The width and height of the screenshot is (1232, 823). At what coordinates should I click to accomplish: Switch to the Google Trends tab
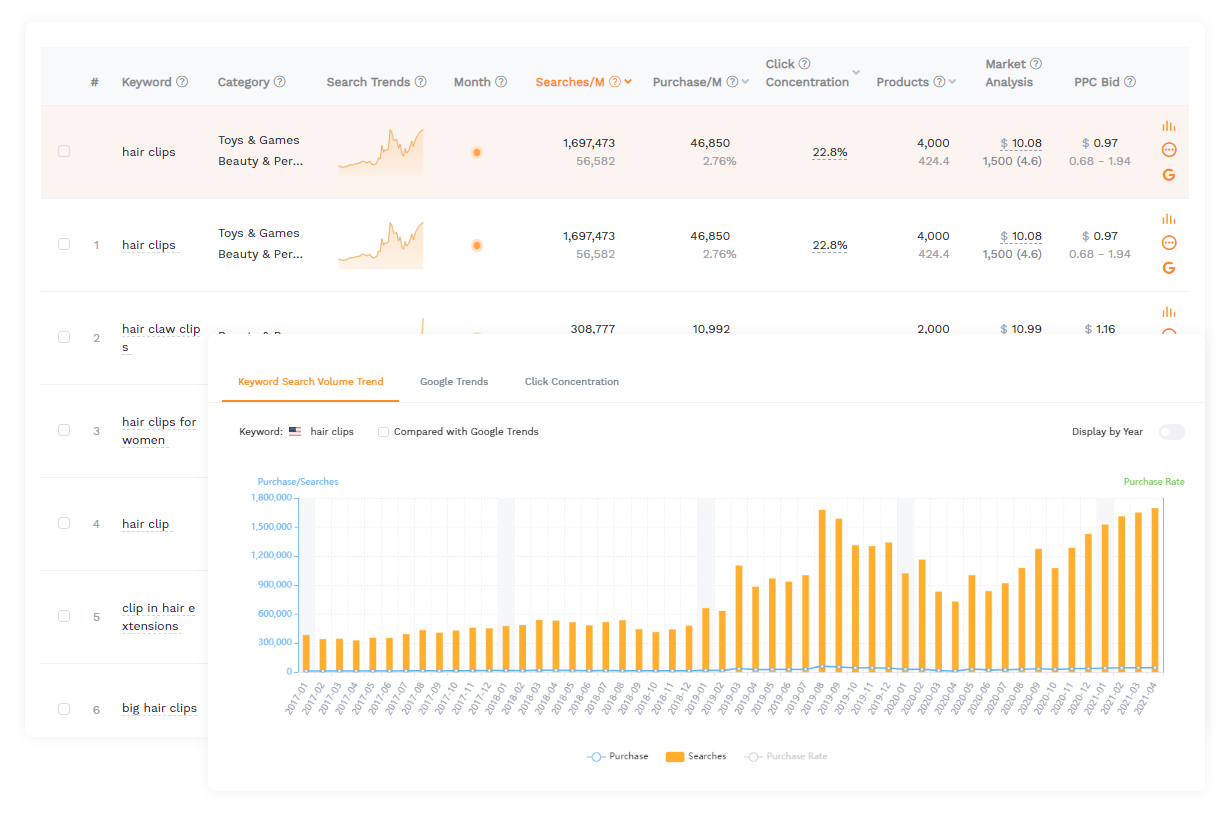454,382
